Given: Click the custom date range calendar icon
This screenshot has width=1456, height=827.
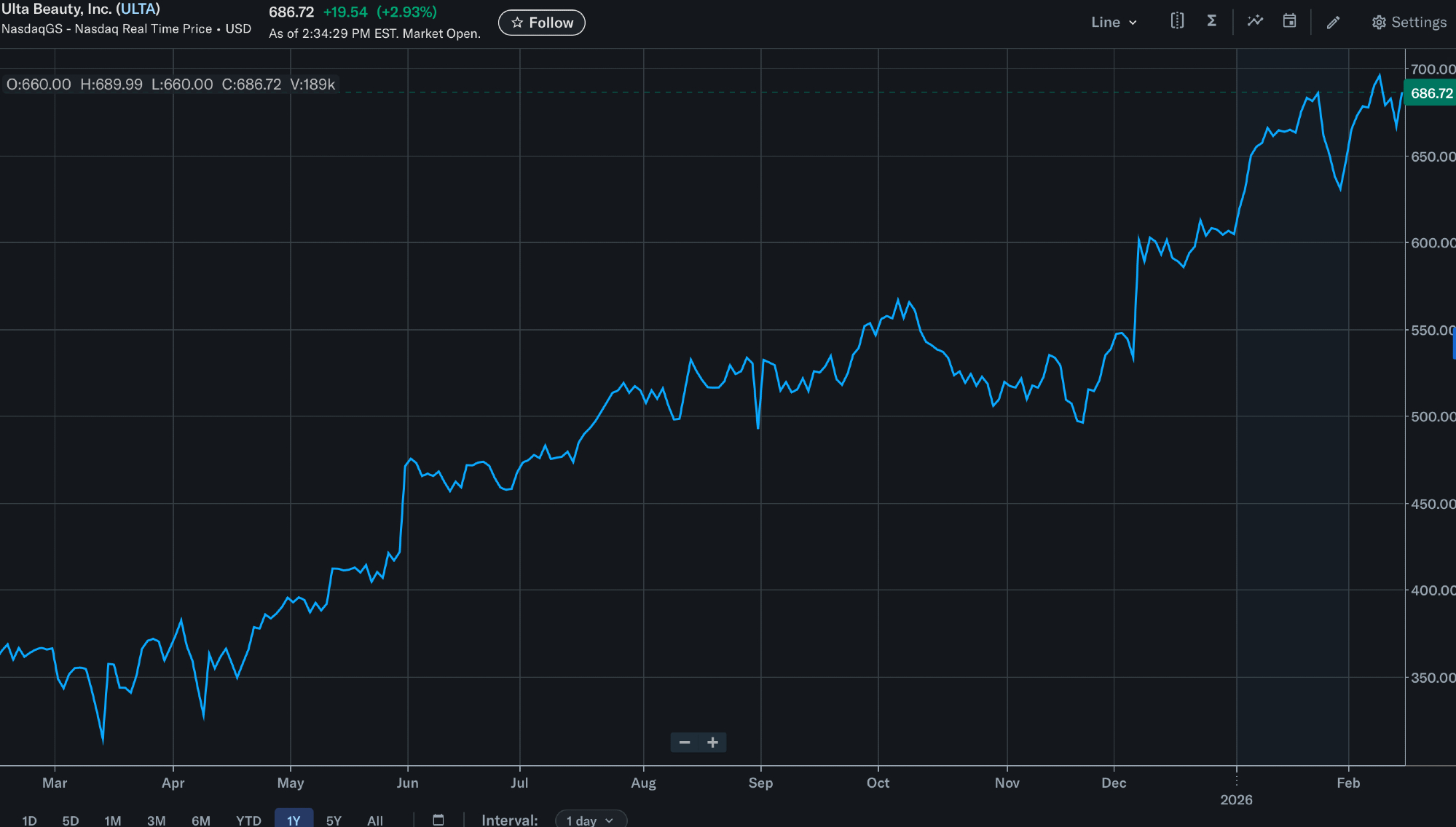Looking at the screenshot, I should [438, 820].
